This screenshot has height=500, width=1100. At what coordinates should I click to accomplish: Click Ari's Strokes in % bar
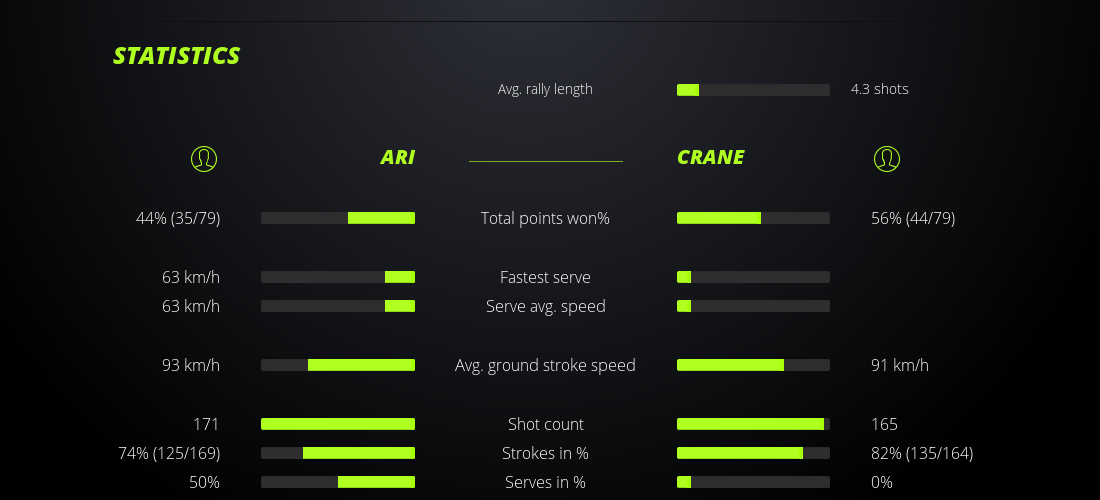[338, 453]
